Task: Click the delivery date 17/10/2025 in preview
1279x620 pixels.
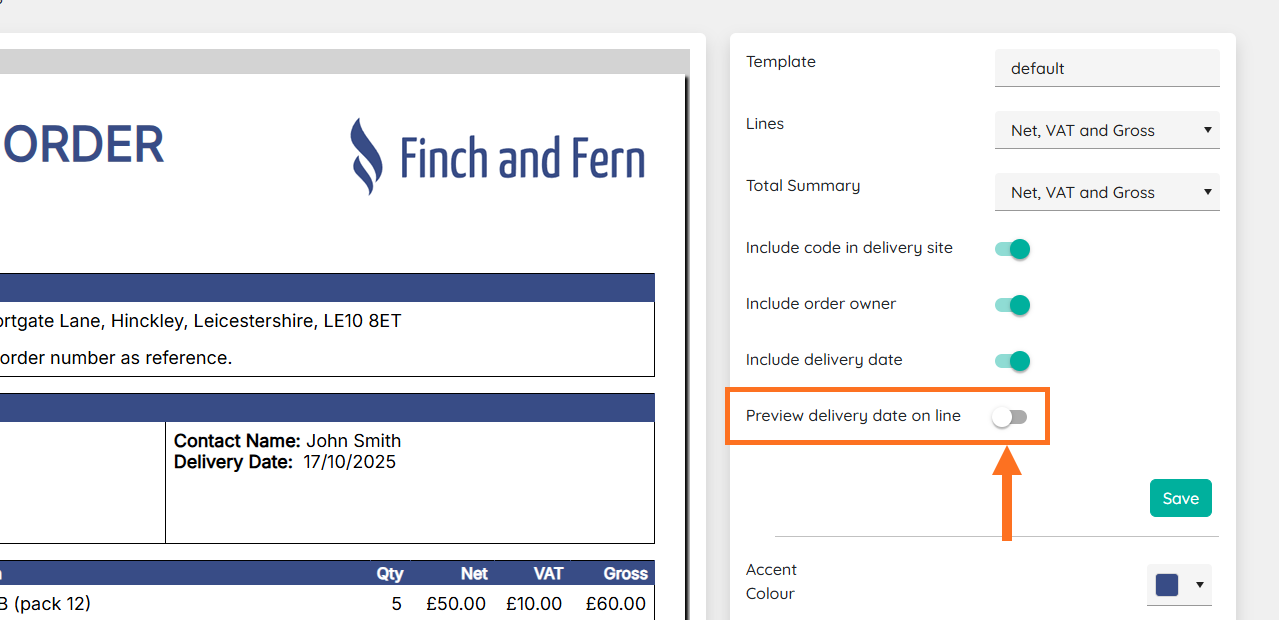Action: [350, 462]
